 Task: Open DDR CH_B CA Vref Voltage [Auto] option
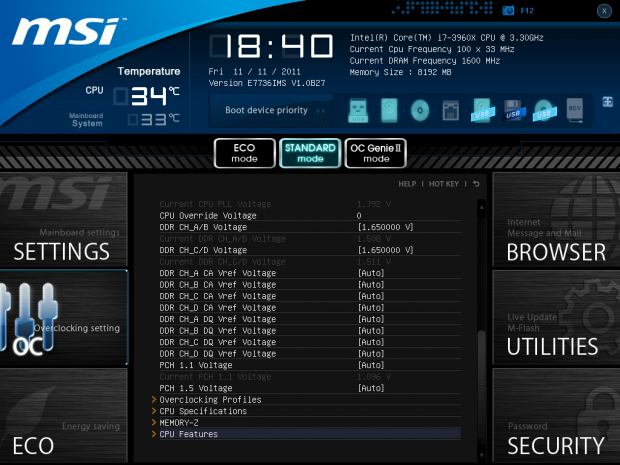pyautogui.click(x=371, y=284)
